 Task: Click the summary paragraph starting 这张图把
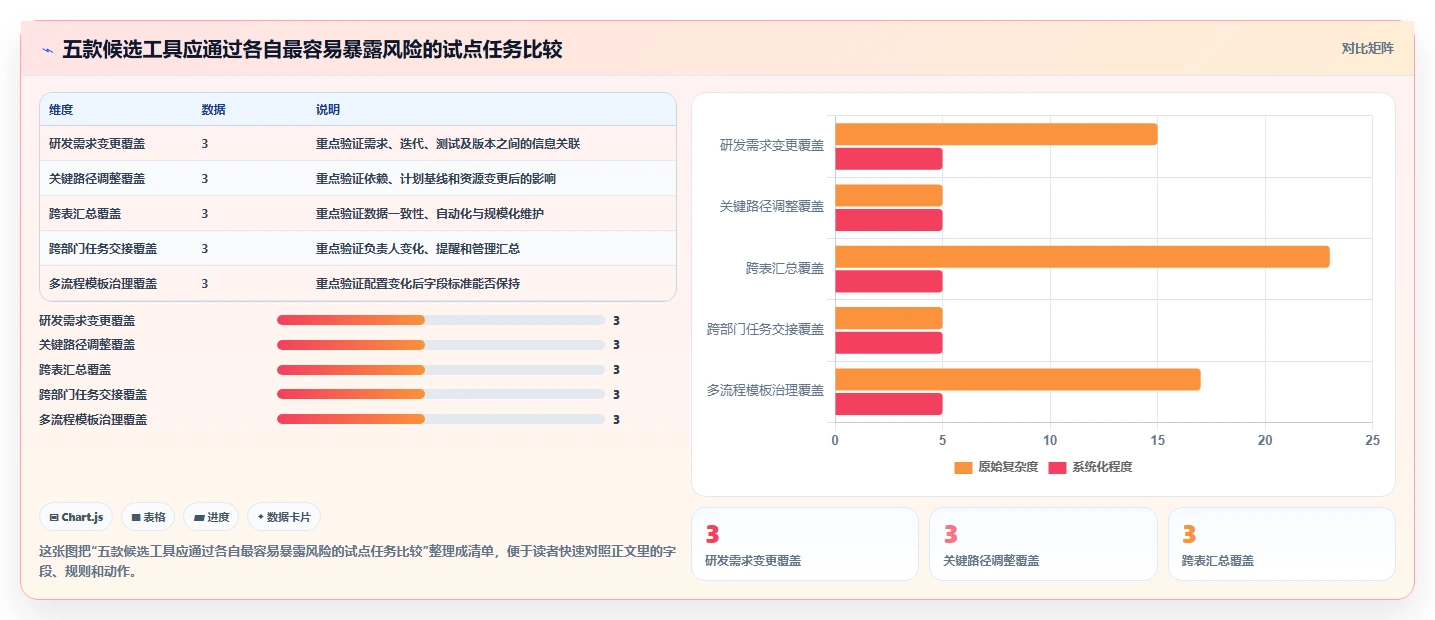(358, 561)
